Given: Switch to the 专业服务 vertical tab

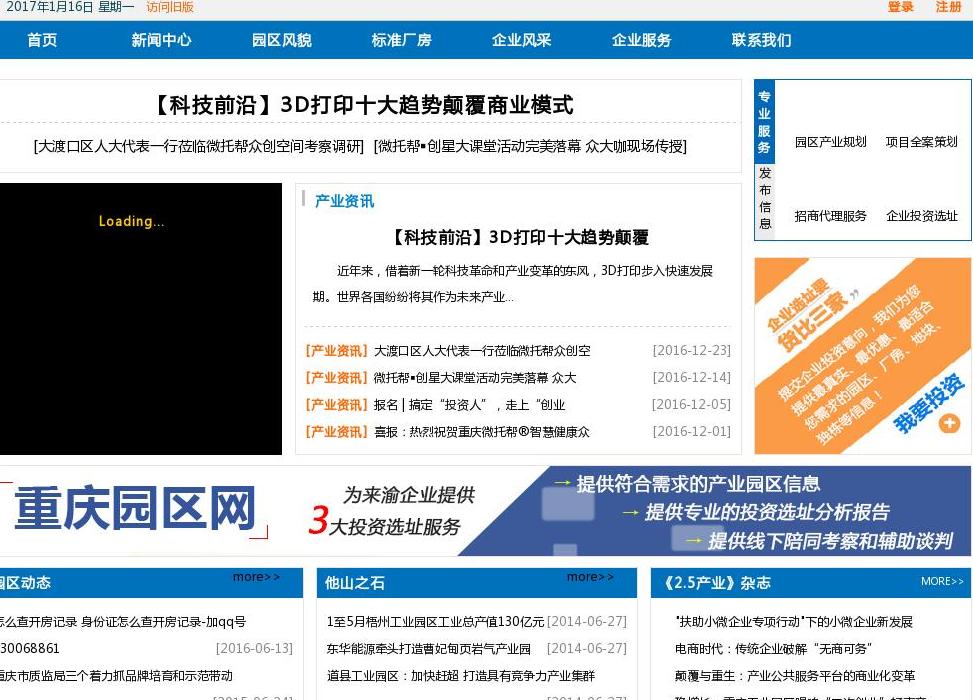Looking at the screenshot, I should [x=764, y=122].
